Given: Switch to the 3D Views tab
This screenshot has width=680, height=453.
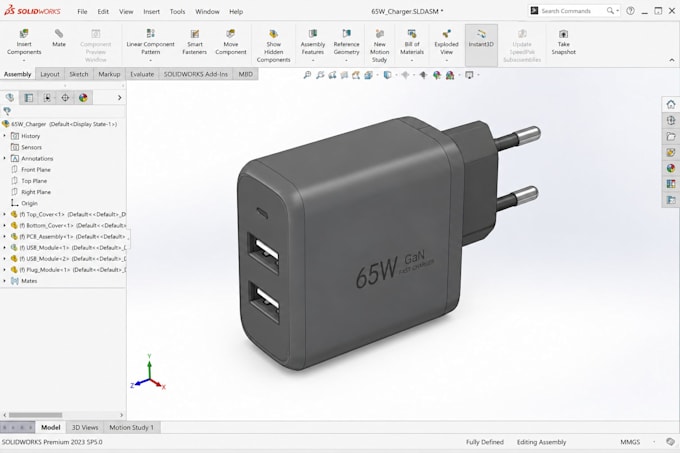Looking at the screenshot, I should pos(85,427).
